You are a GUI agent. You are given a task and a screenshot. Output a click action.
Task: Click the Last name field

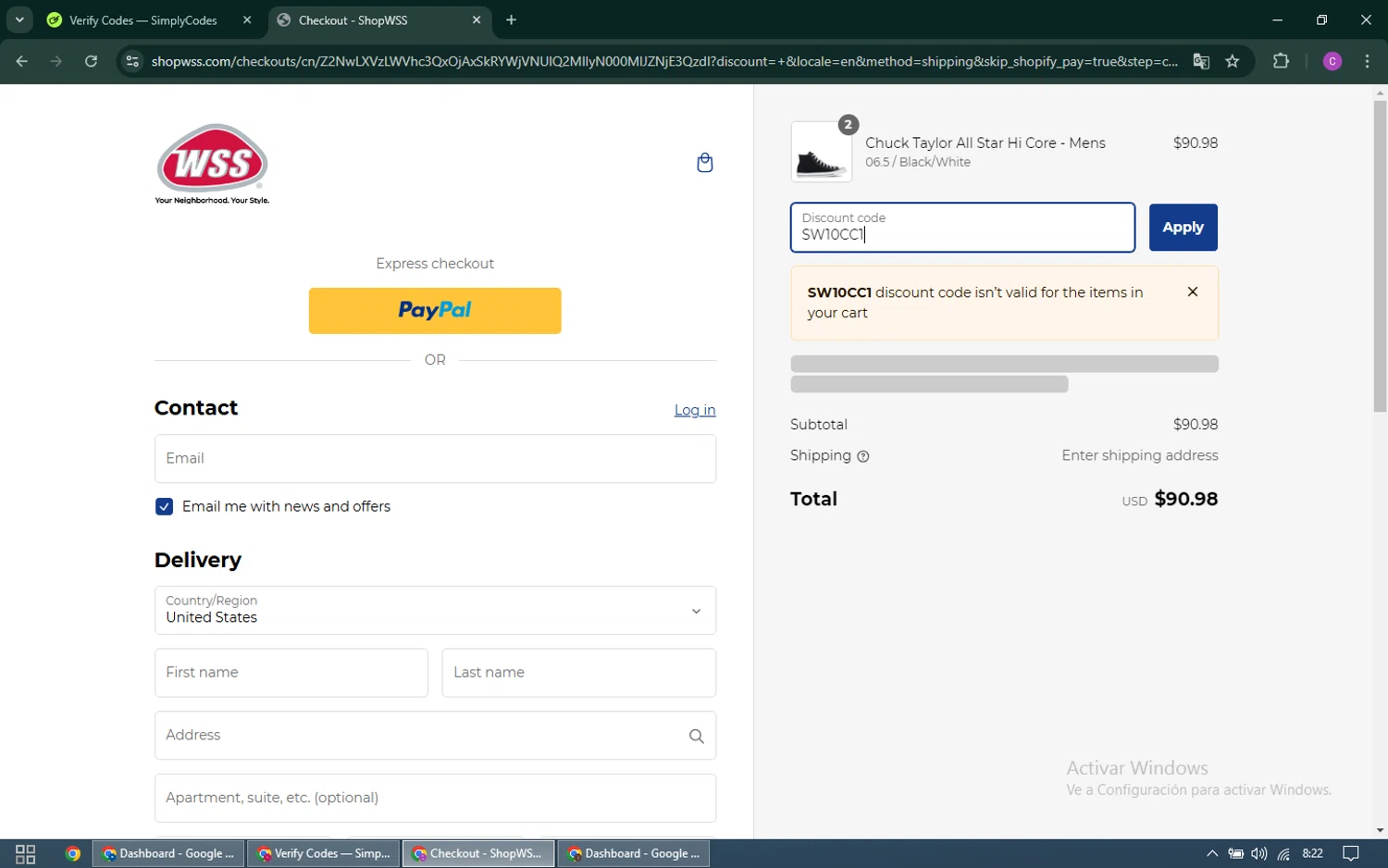[579, 673]
